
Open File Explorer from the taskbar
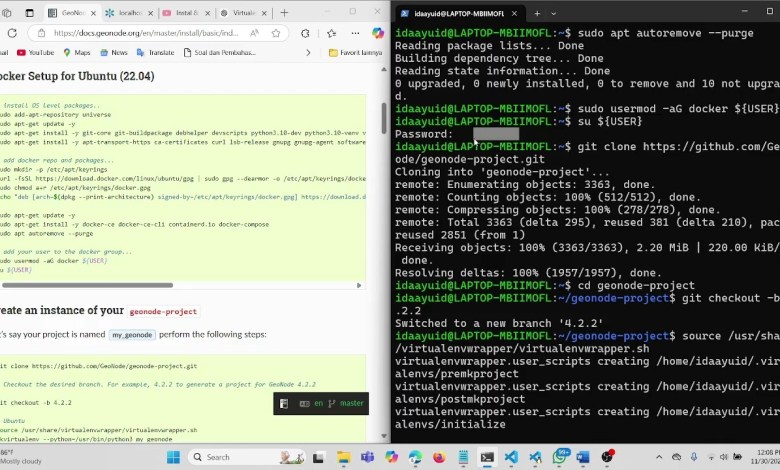(x=343, y=457)
